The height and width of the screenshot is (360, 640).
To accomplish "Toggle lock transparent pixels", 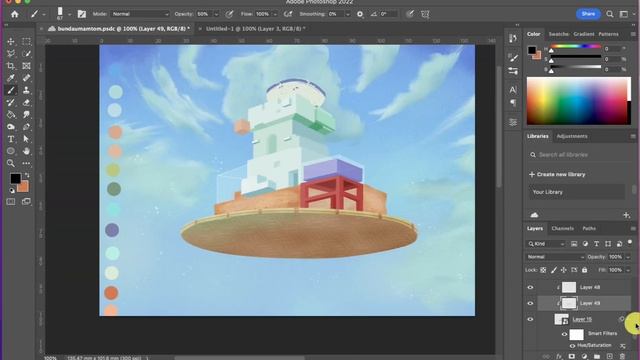I will tap(543, 270).
